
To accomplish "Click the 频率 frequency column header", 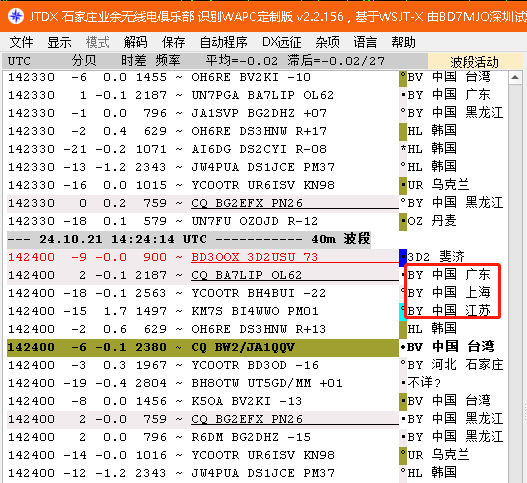I will coord(168,61).
